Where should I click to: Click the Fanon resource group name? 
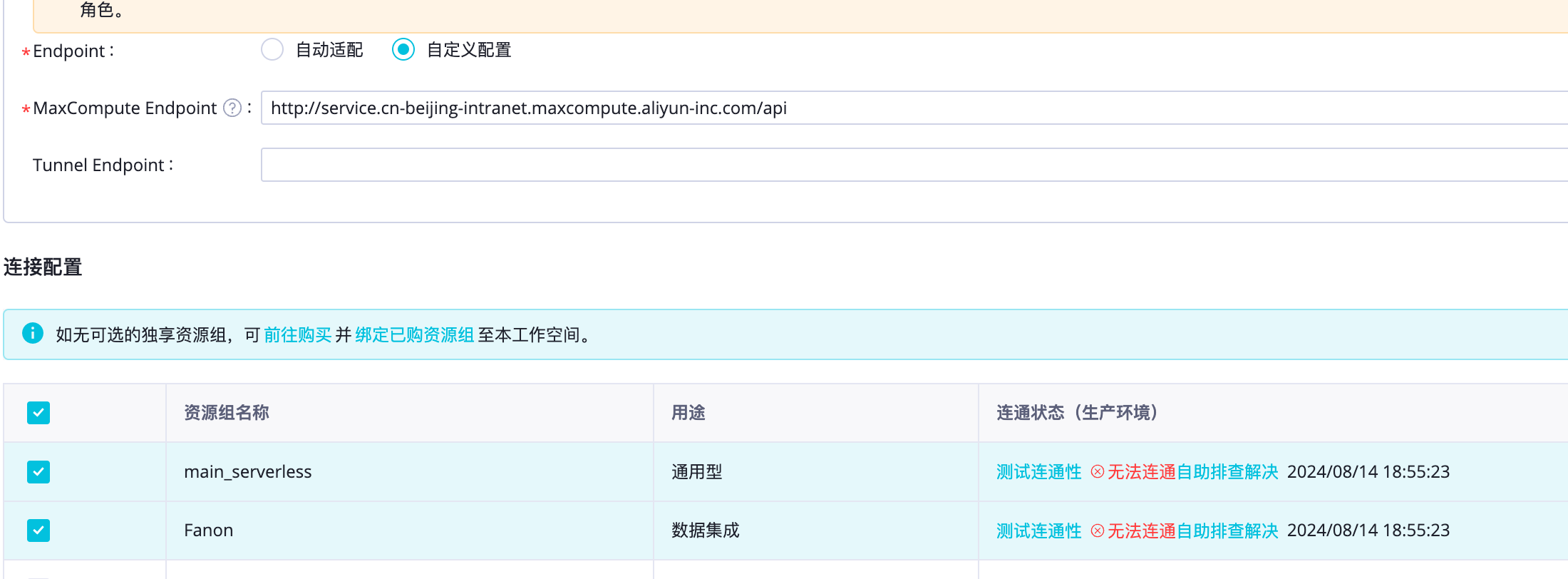[209, 531]
